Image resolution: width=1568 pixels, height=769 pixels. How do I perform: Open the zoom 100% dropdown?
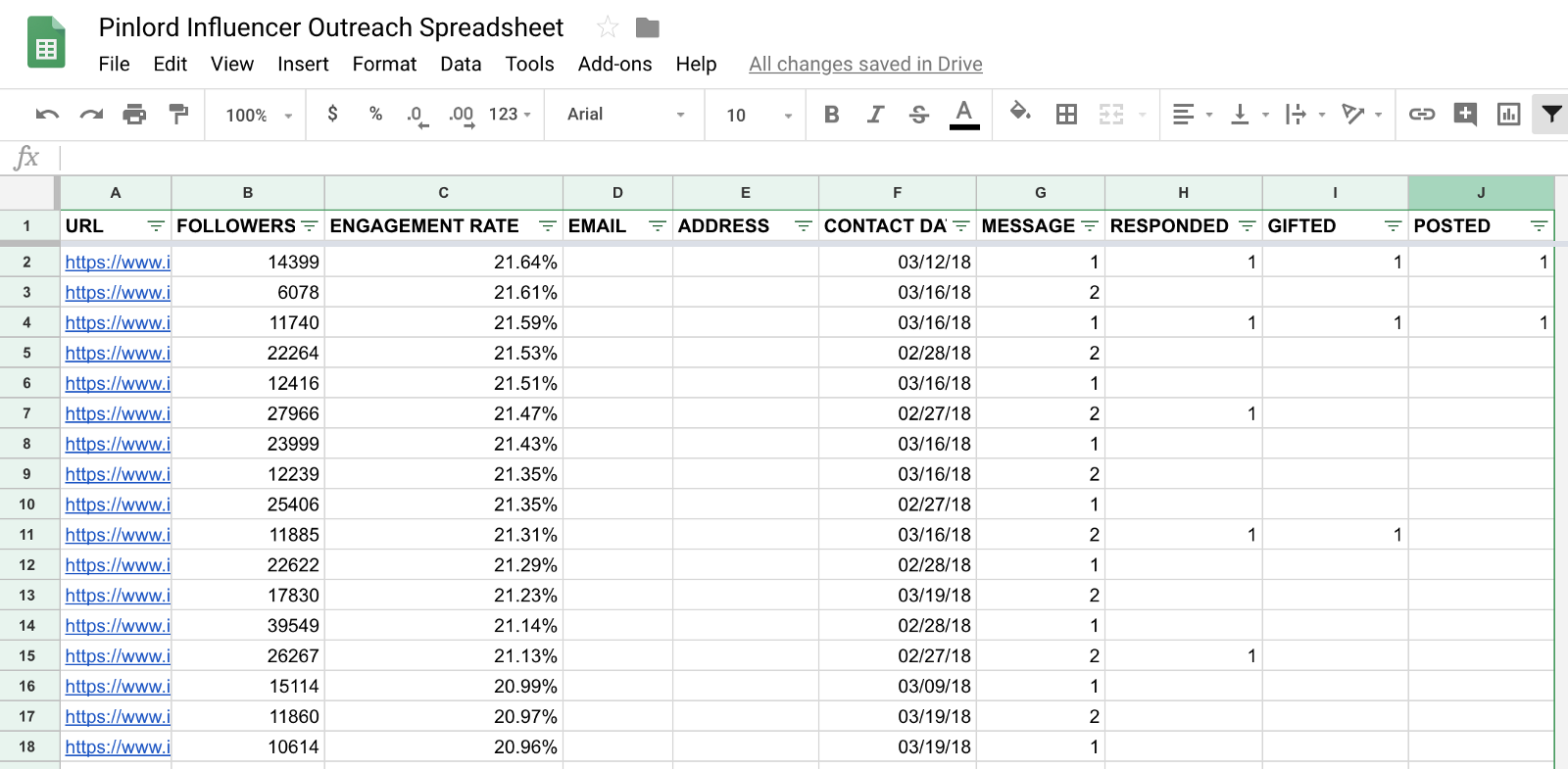pyautogui.click(x=259, y=115)
